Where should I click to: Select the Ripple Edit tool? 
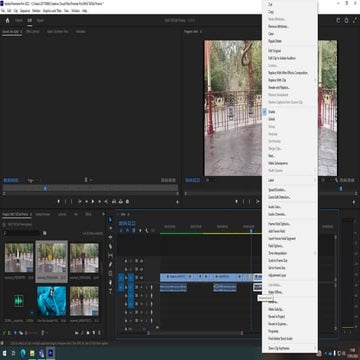[110, 237]
